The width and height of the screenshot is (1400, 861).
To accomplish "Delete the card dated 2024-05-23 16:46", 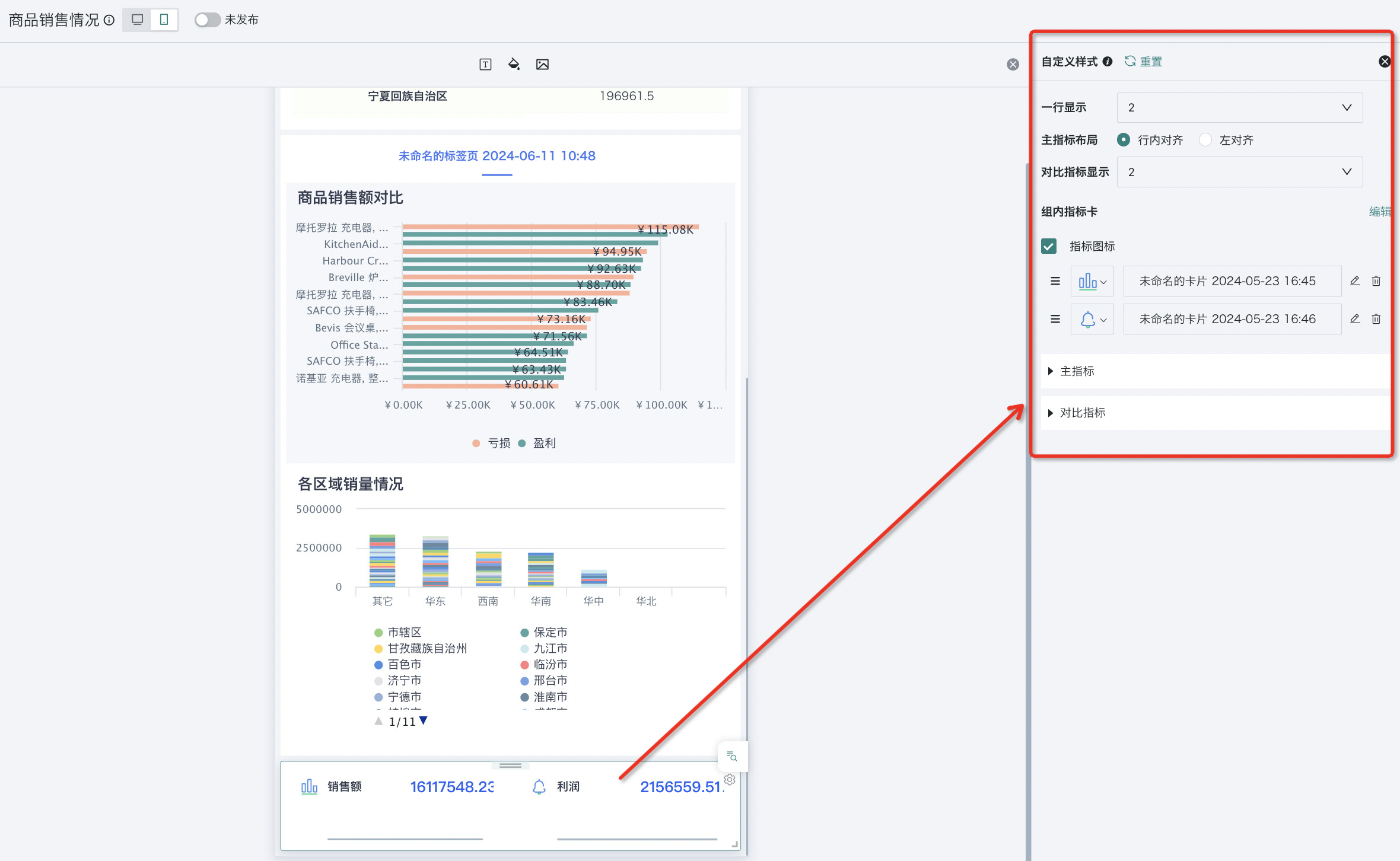I will (x=1376, y=319).
